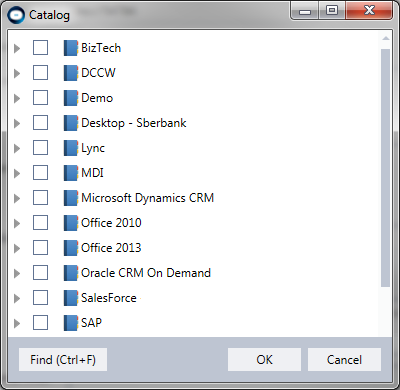Expand the BizTech tree arrow
This screenshot has height=390, width=400.
click(17, 49)
